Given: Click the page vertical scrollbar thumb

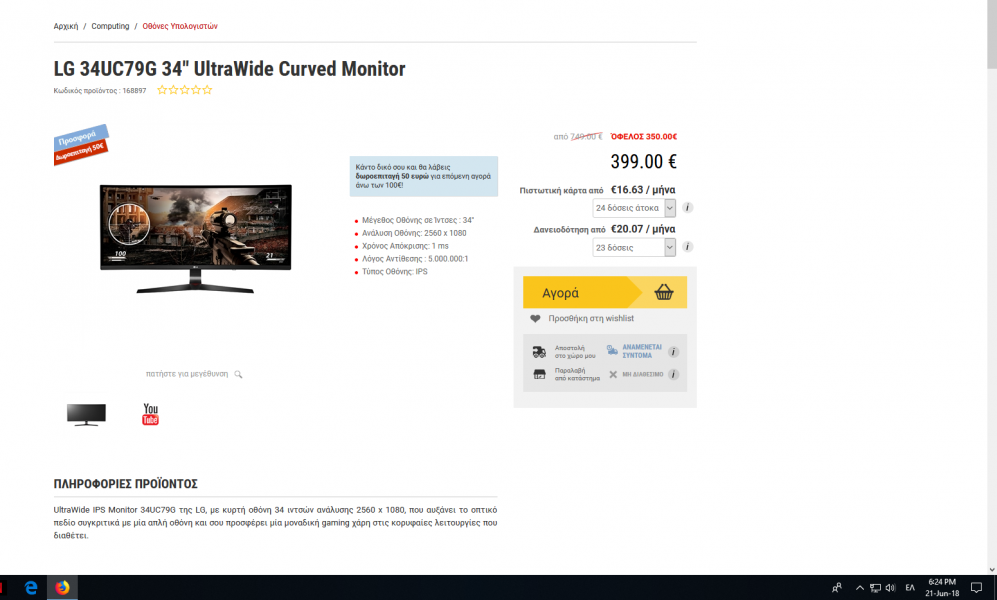Looking at the screenshot, I should (x=991, y=35).
